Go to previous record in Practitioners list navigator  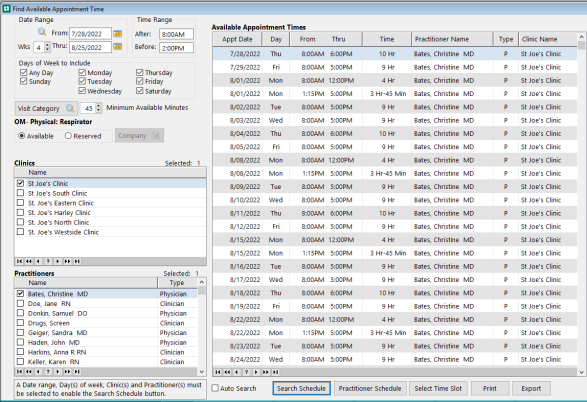pyautogui.click(x=38, y=372)
